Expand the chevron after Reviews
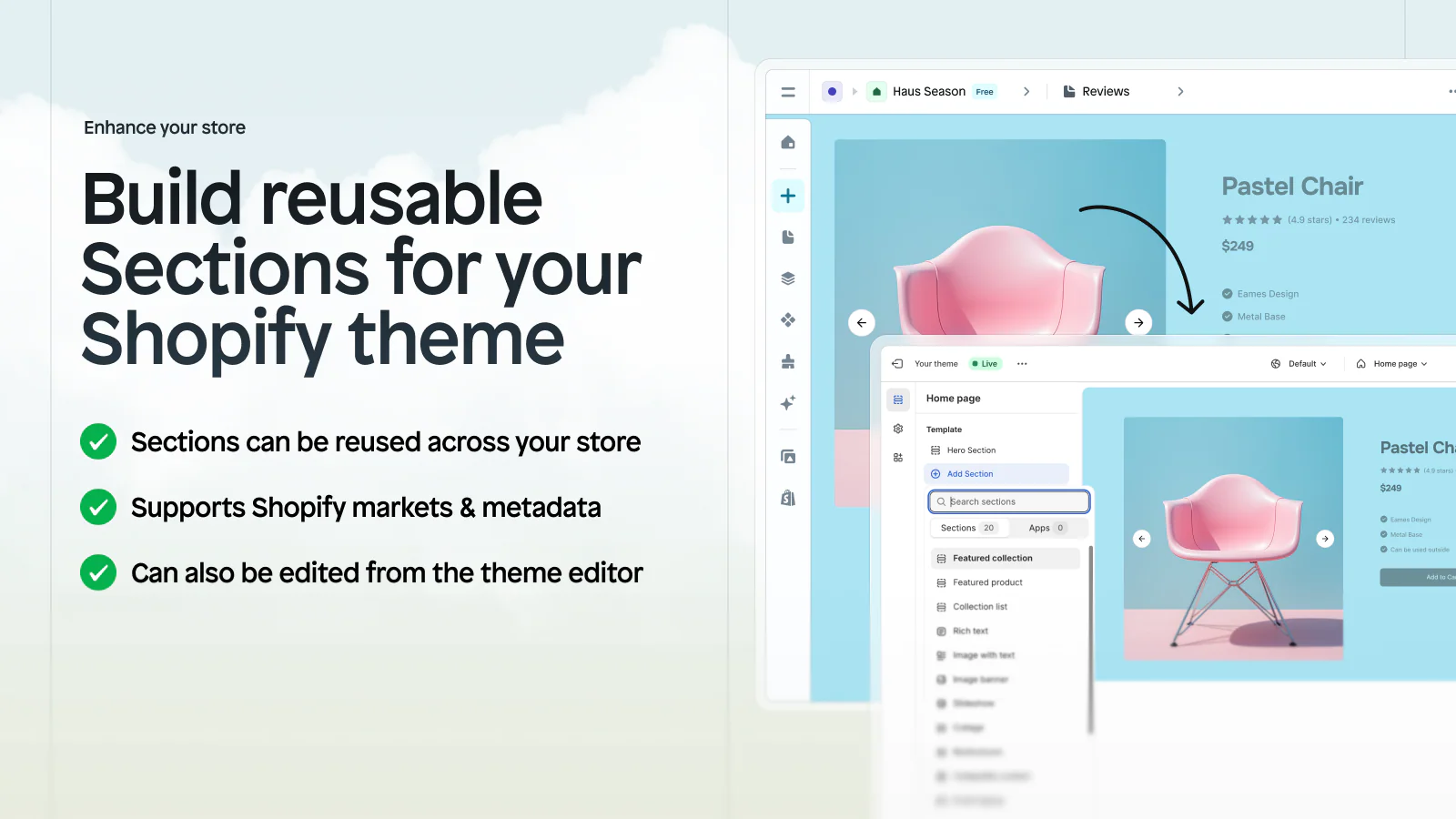Screen dimensions: 1456x819 tap(1180, 92)
